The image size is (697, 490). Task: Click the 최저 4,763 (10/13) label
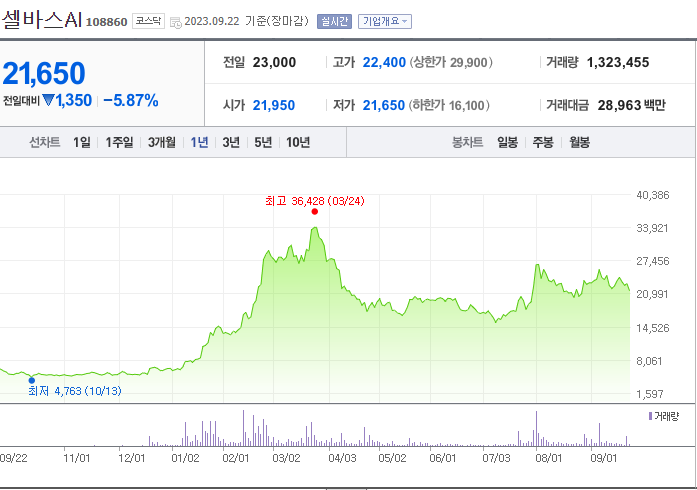[x=75, y=391]
